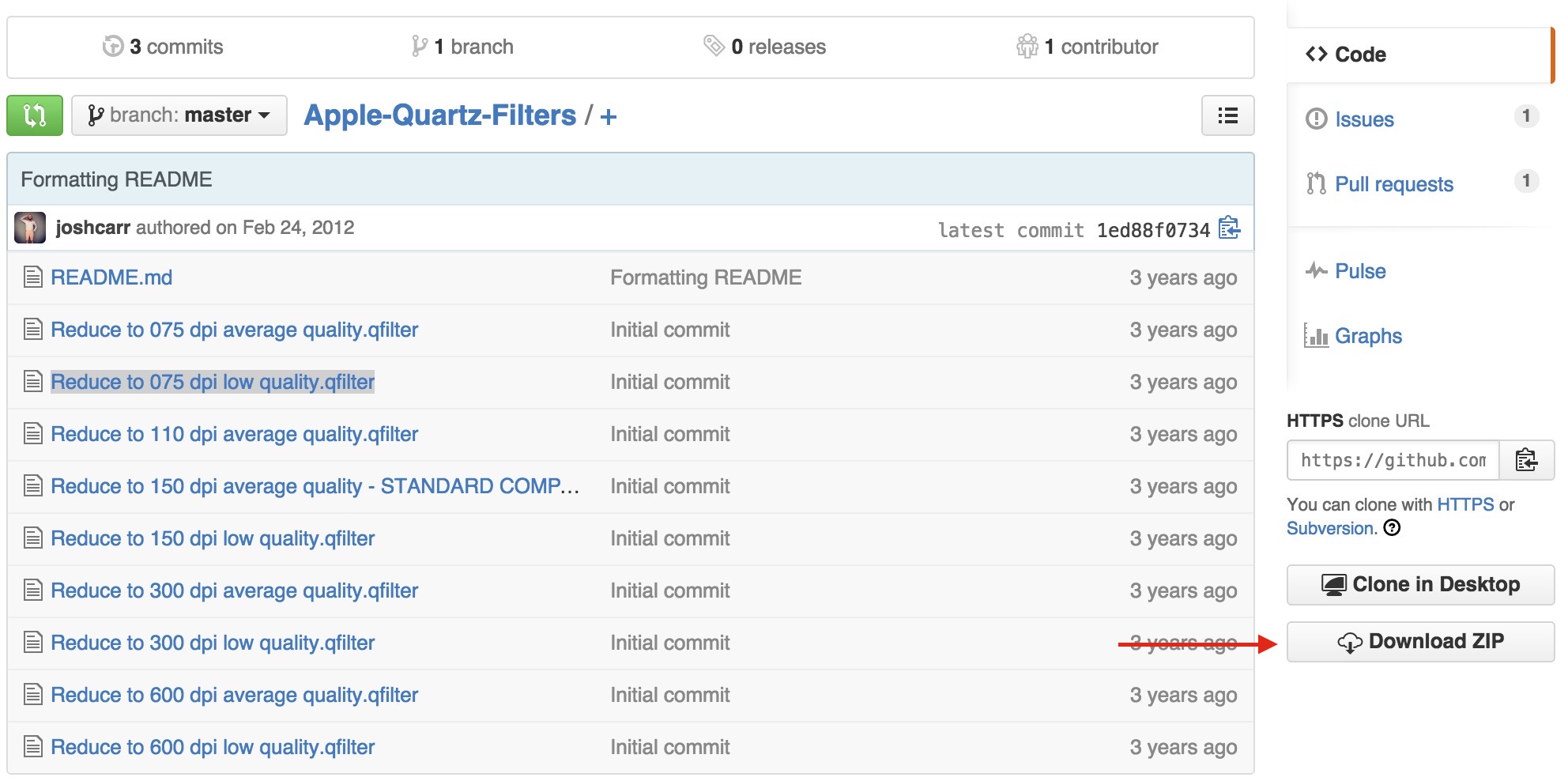Click the plus icon to create new file
The height and width of the screenshot is (781, 1568).
coord(608,117)
